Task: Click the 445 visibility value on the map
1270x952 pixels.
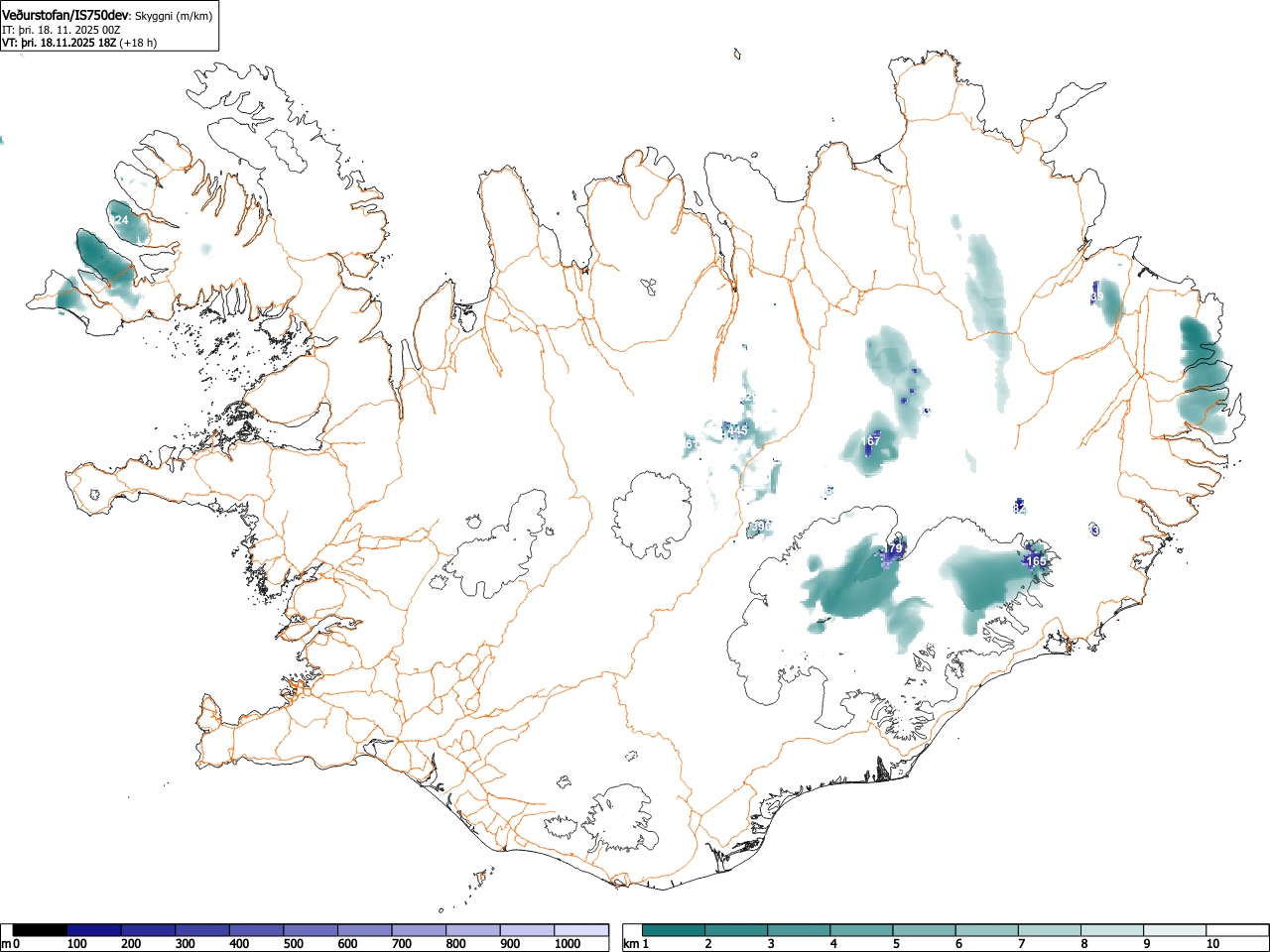Action: [x=737, y=430]
